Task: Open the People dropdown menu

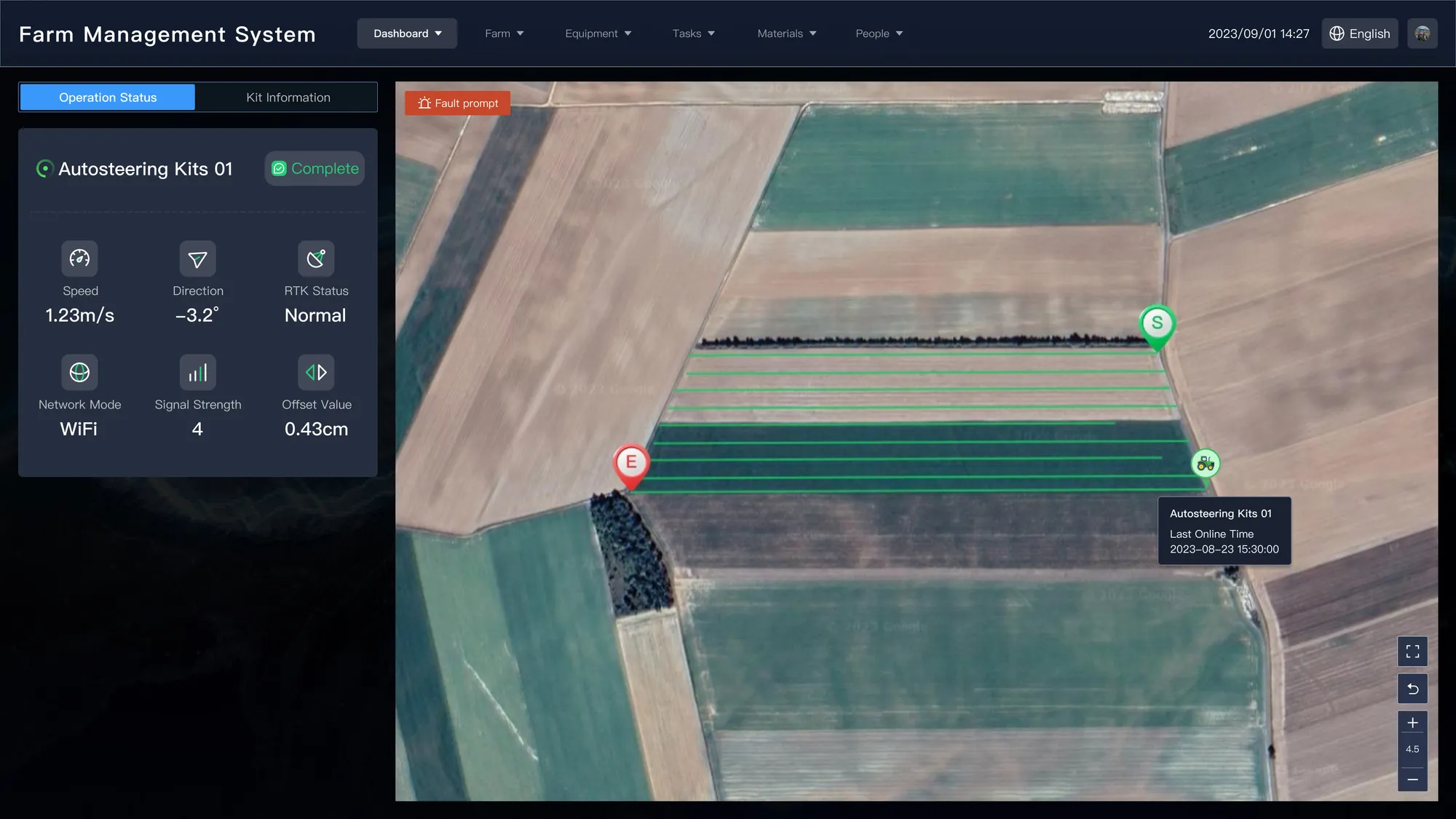Action: [879, 33]
